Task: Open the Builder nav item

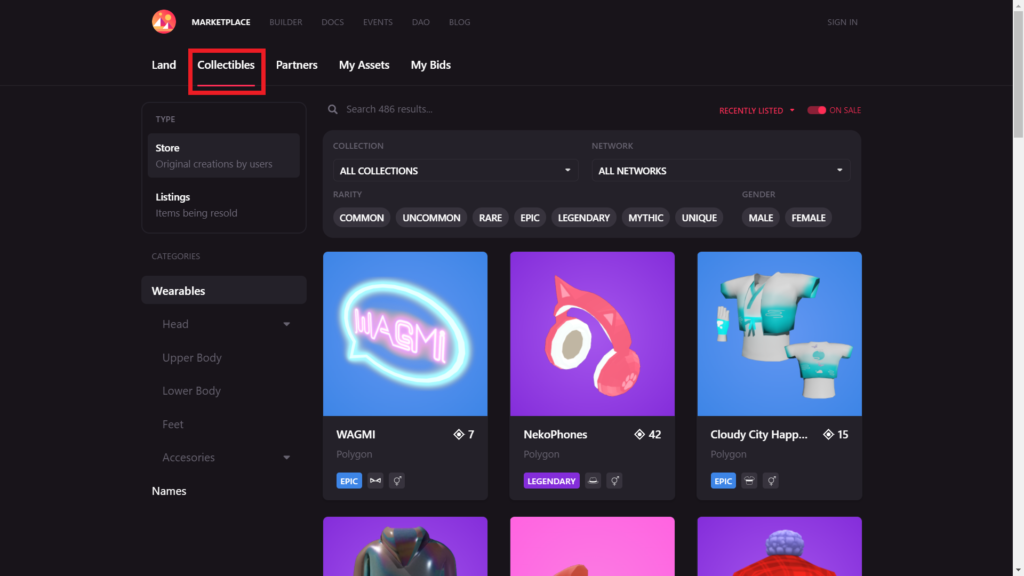Action: pos(285,22)
